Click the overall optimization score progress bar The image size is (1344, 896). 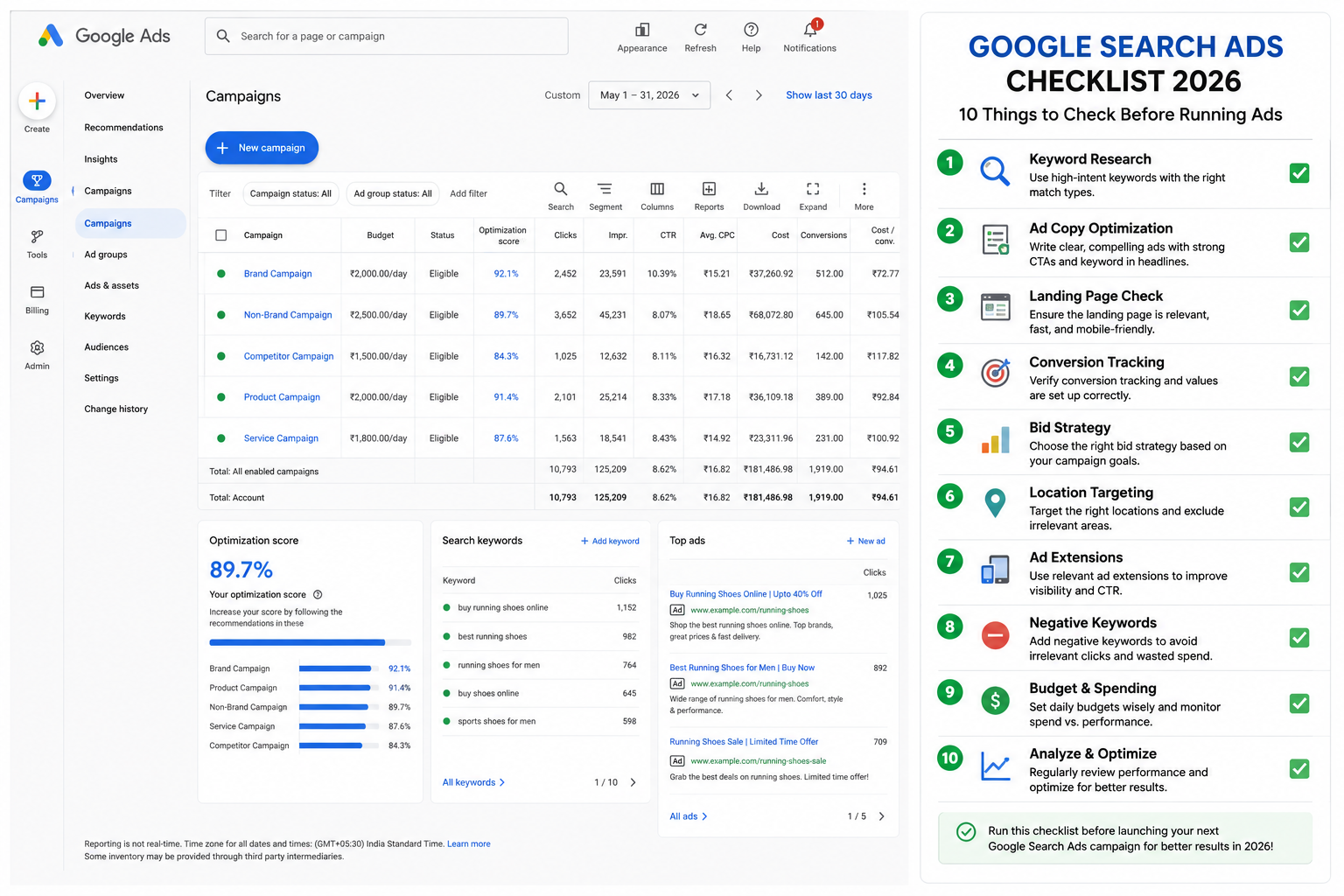310,642
